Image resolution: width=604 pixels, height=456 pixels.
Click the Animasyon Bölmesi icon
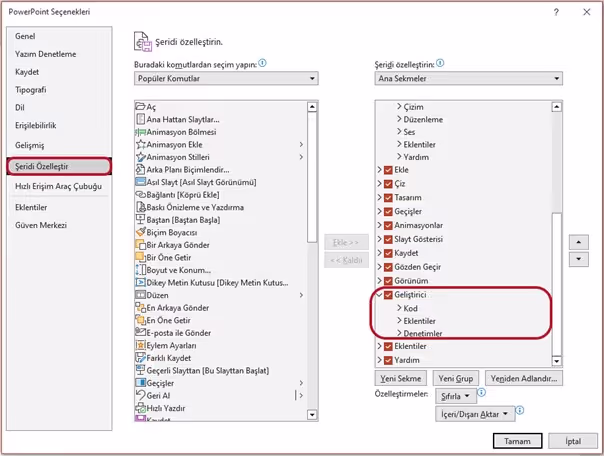141,132
